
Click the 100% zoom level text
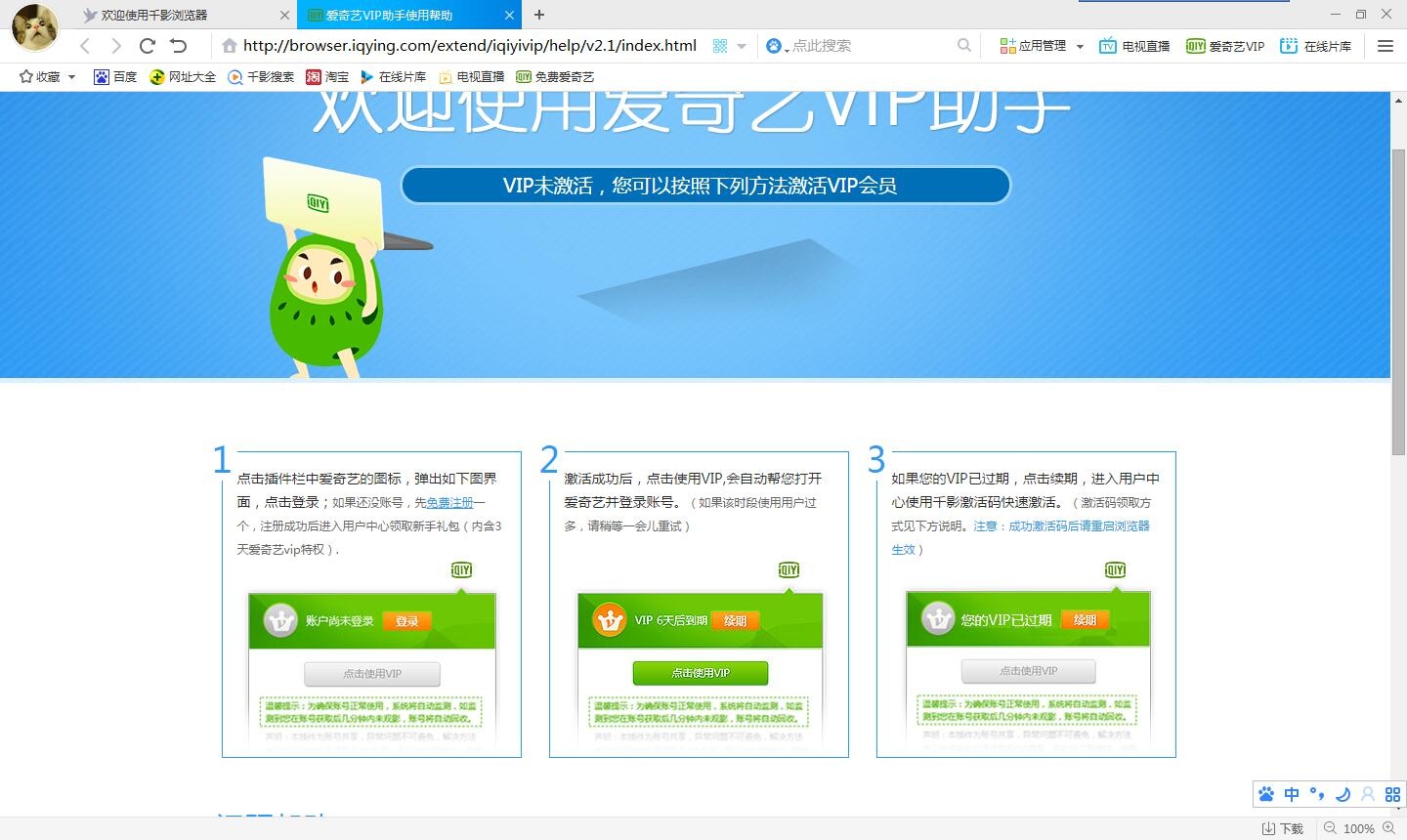(1359, 828)
